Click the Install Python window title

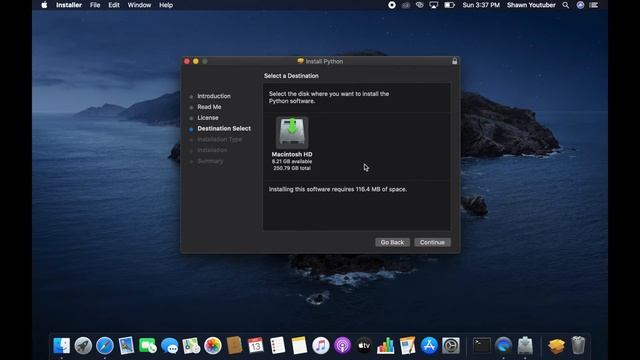pos(324,61)
